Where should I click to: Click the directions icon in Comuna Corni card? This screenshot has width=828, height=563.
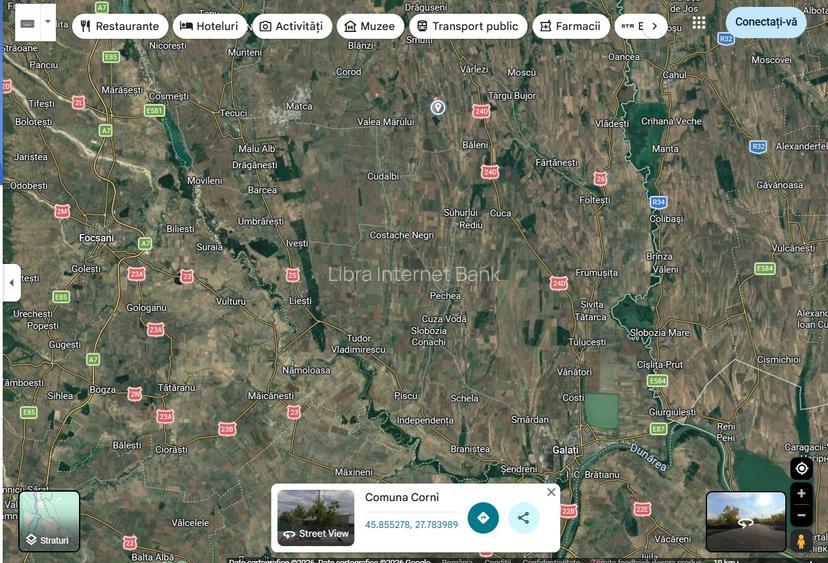pyautogui.click(x=483, y=518)
